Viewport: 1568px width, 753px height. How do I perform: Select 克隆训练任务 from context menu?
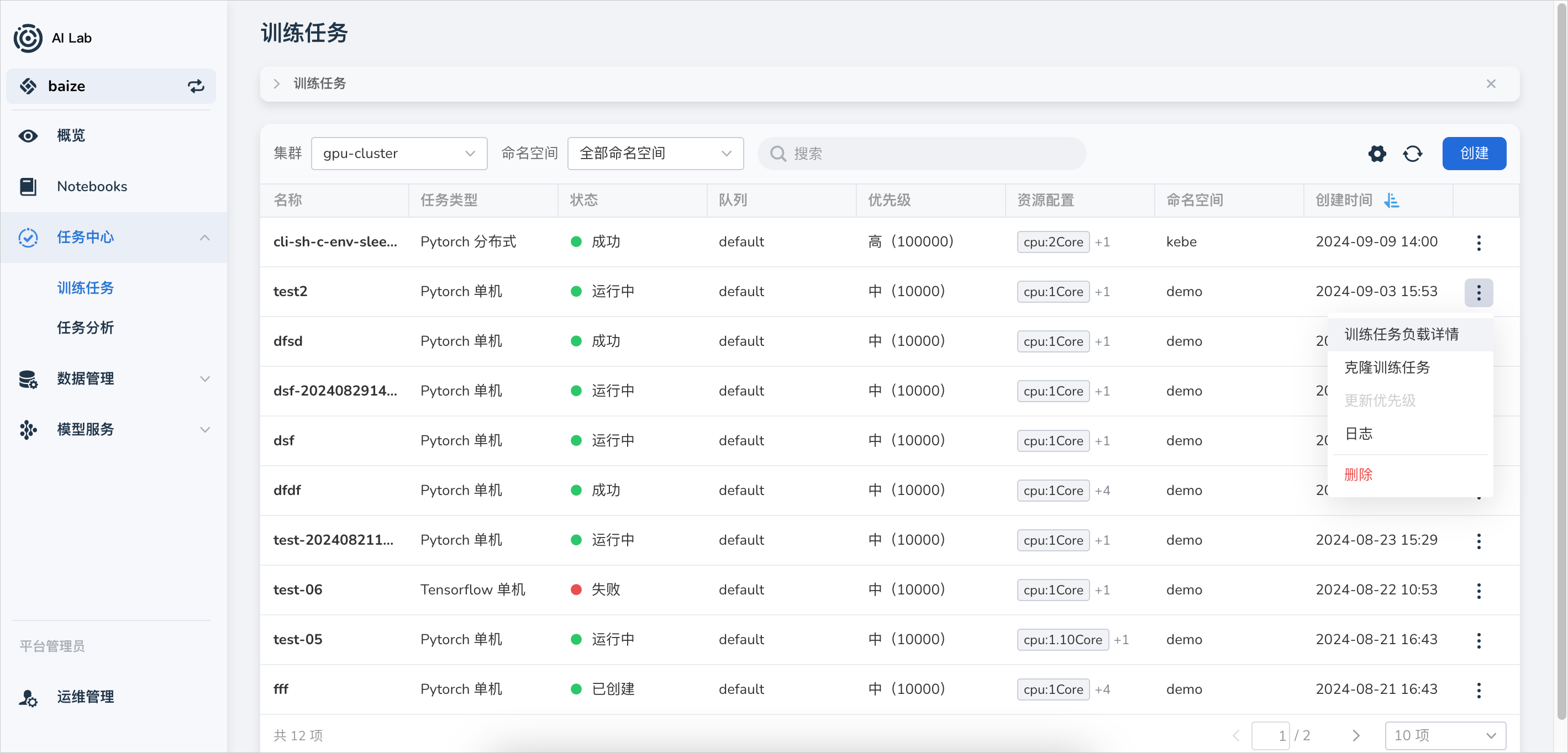[x=1410, y=368]
